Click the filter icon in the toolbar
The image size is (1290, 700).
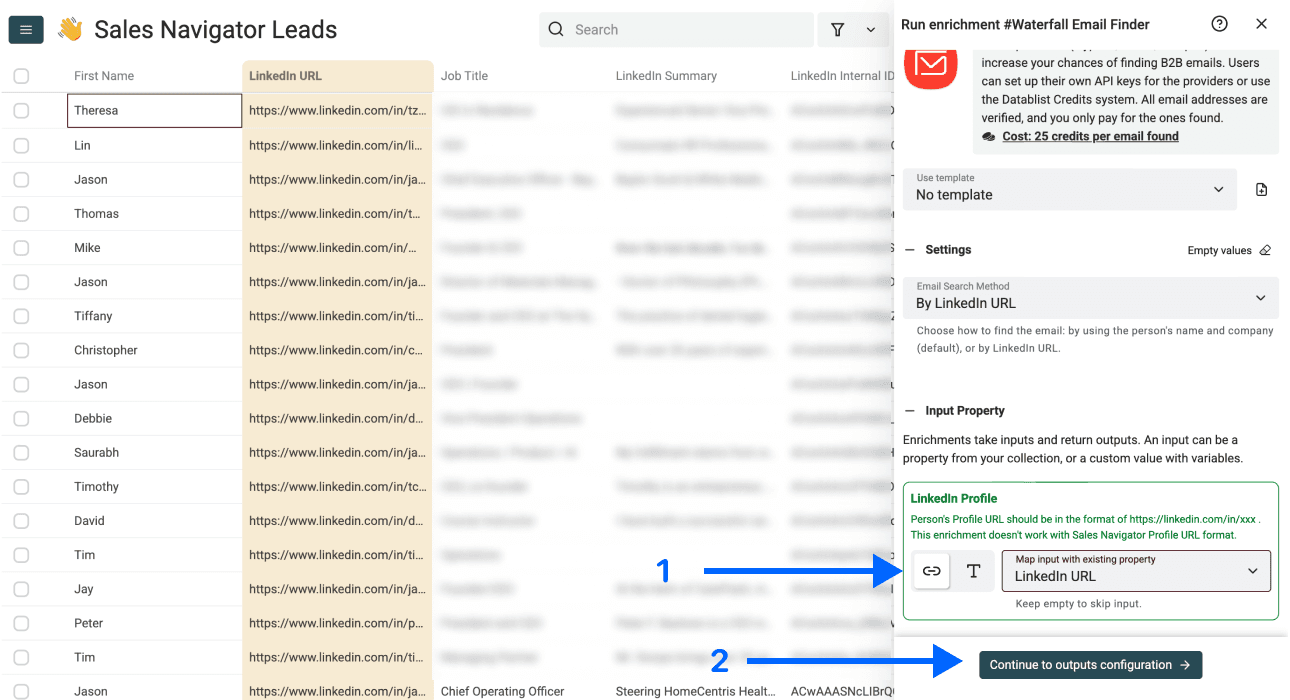pos(838,29)
